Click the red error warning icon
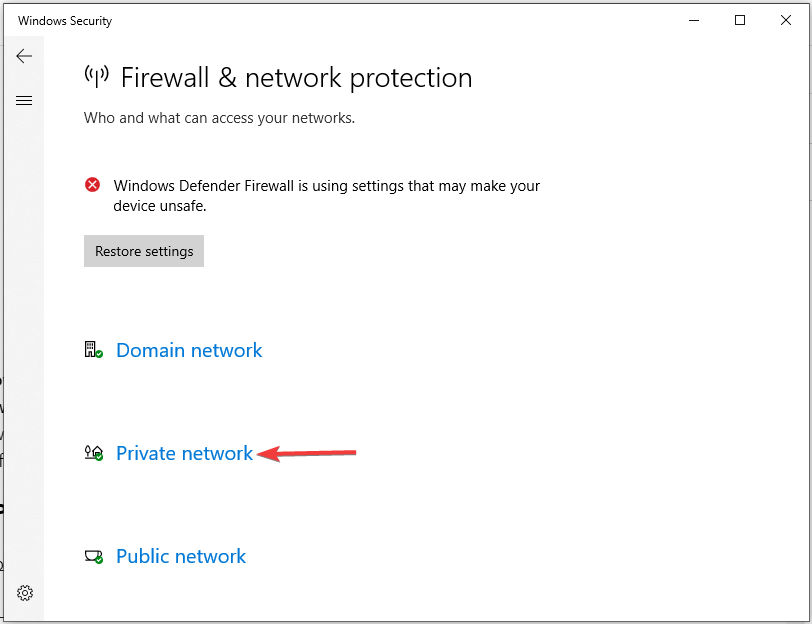The height and width of the screenshot is (624, 812). [92, 184]
